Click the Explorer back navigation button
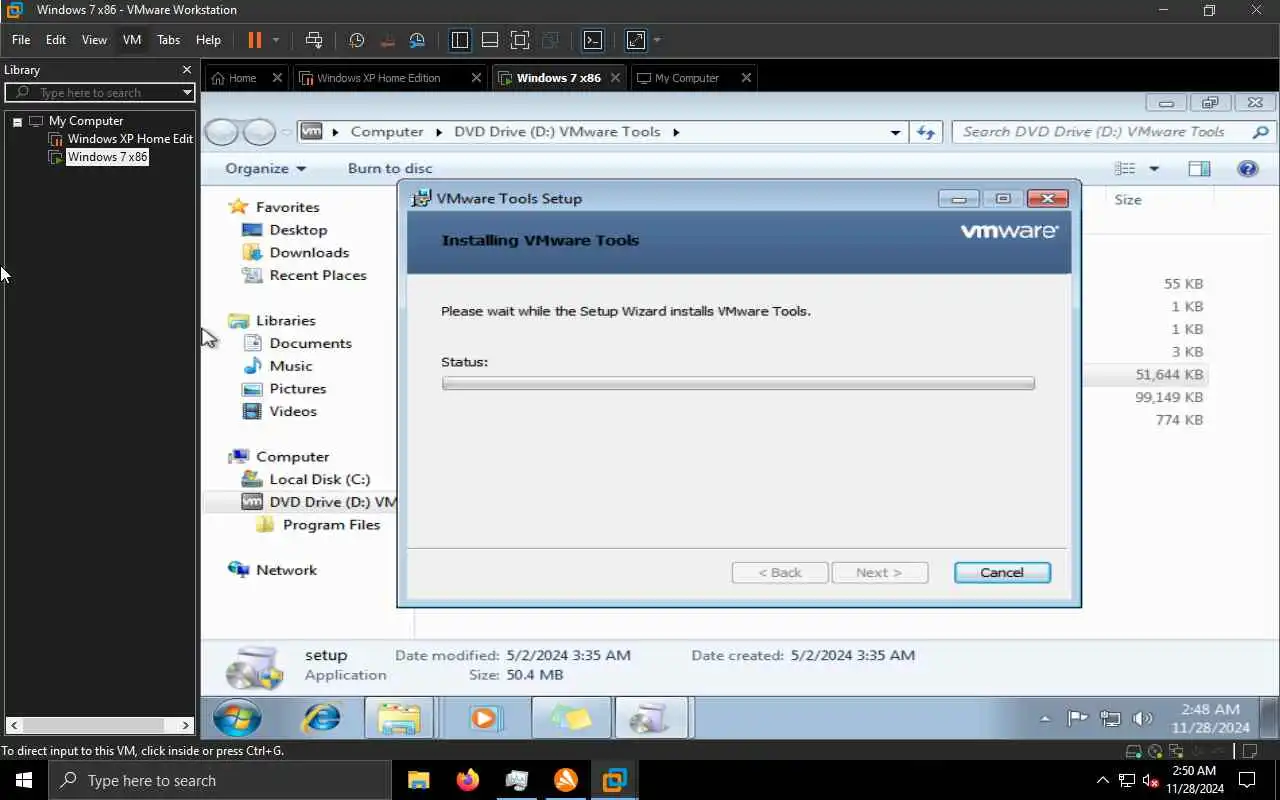Screen dimensions: 1280x800 click(222, 132)
